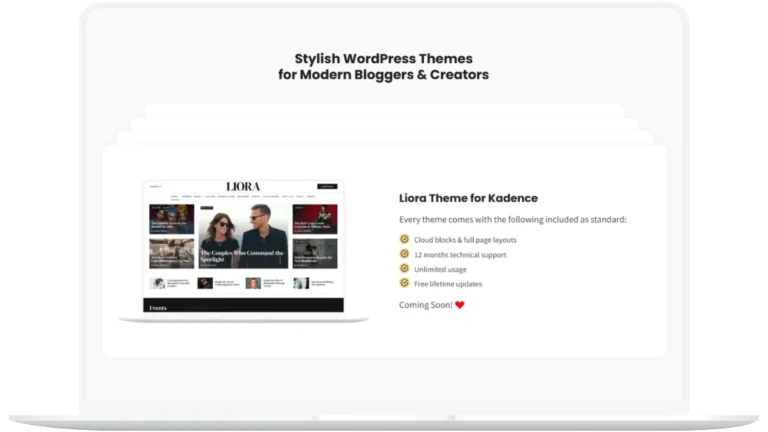
Task: Click the black Events bar in the preview
Action: pyautogui.click(x=243, y=305)
